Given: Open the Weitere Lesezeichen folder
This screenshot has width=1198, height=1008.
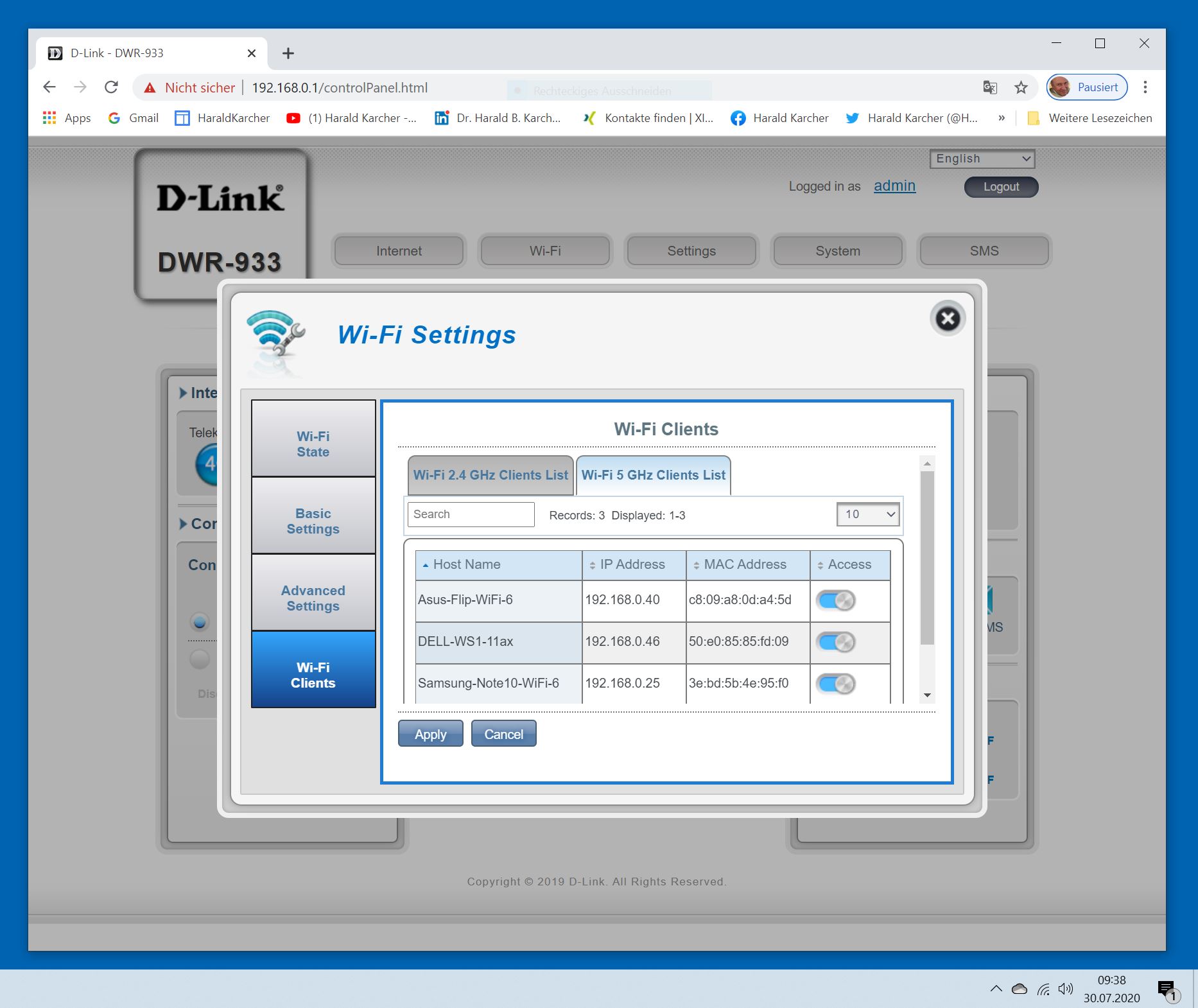Looking at the screenshot, I should 1089,118.
